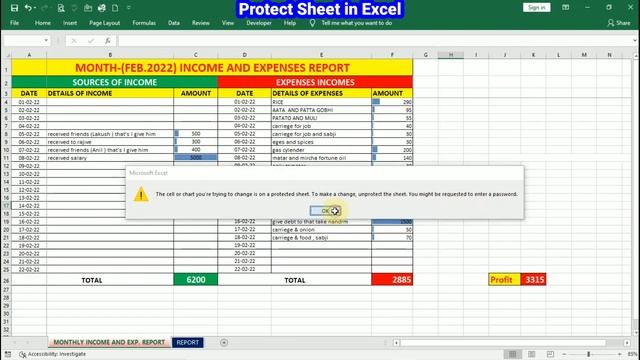Click the Enter checkmark icon in formula bar
The width and height of the screenshot is (640, 360).
click(x=91, y=40)
